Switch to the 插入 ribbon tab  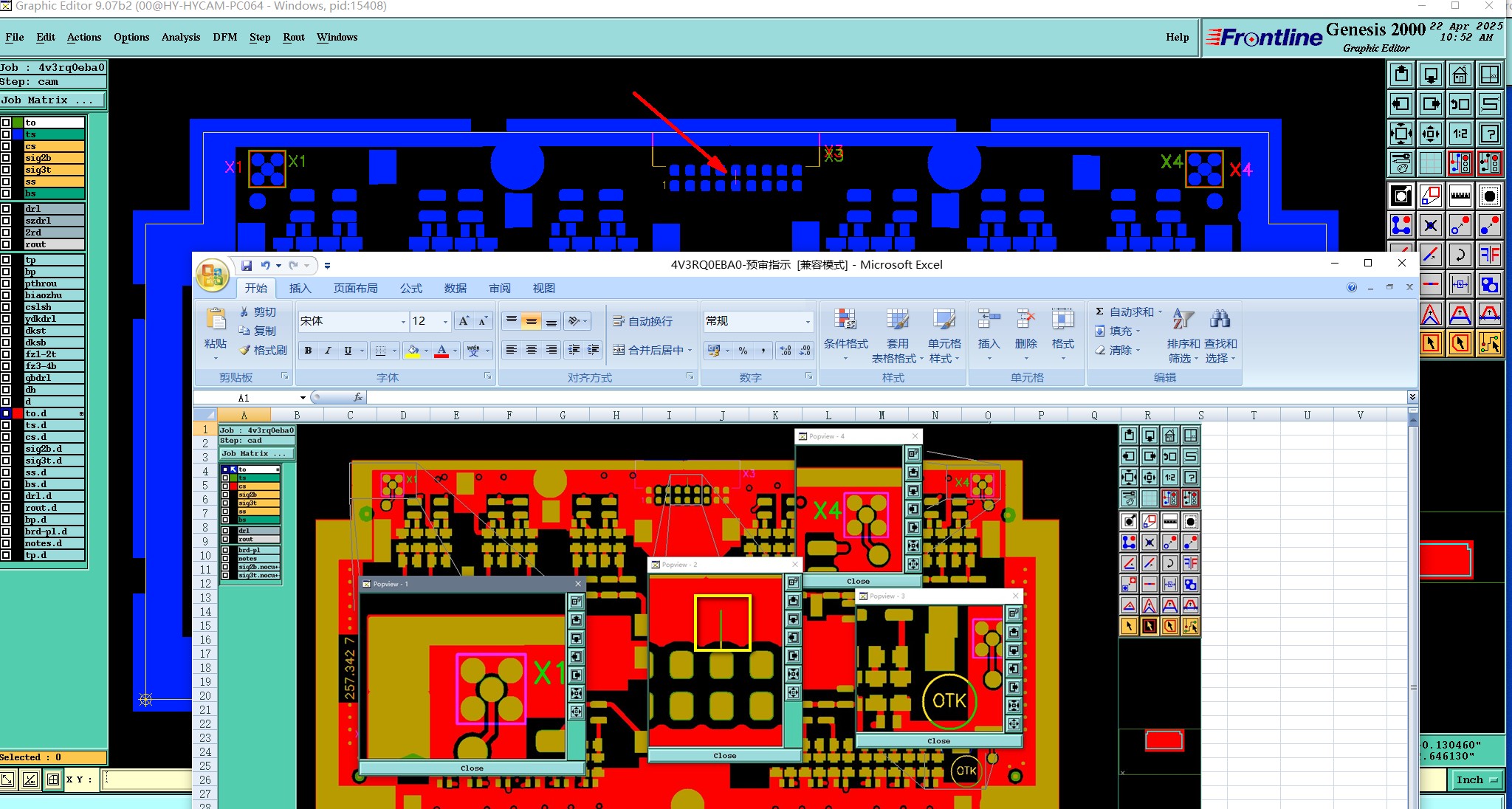coord(300,288)
